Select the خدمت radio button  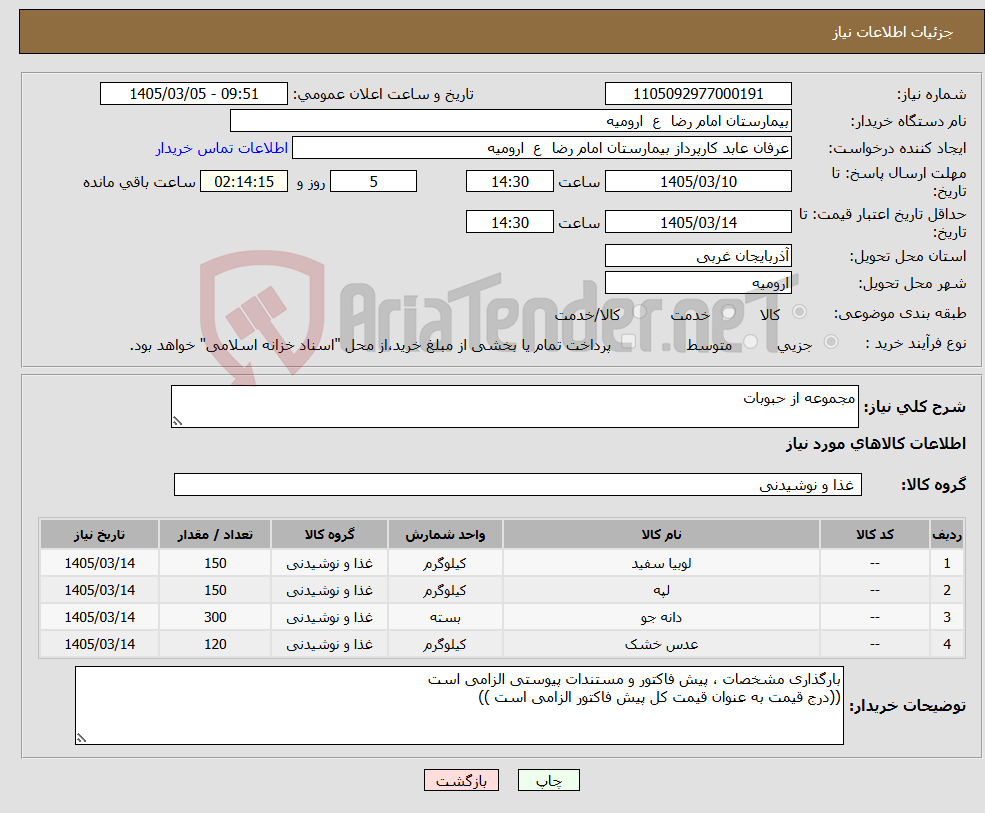pos(728,312)
